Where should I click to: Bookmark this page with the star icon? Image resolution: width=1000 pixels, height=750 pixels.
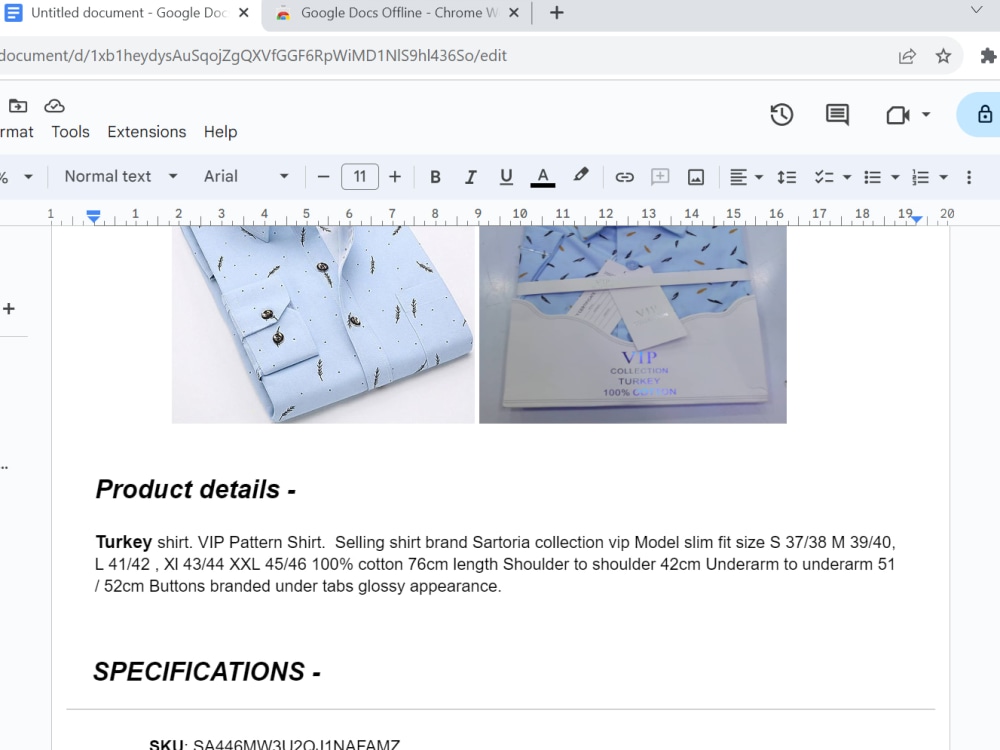tap(943, 56)
